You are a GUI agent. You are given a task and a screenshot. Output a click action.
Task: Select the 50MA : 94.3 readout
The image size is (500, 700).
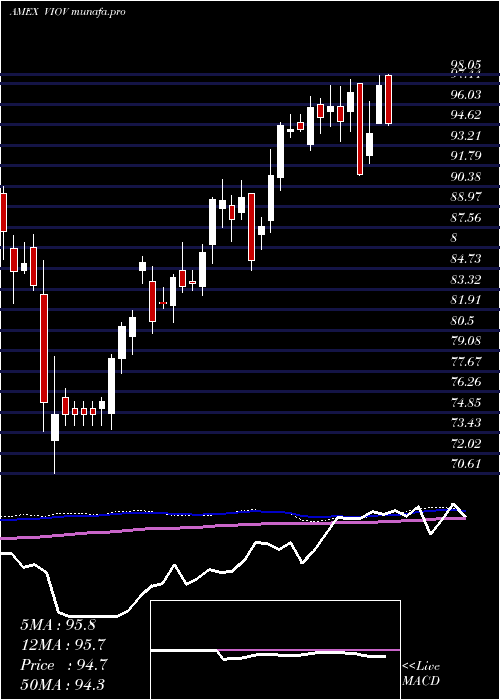pyautogui.click(x=63, y=684)
